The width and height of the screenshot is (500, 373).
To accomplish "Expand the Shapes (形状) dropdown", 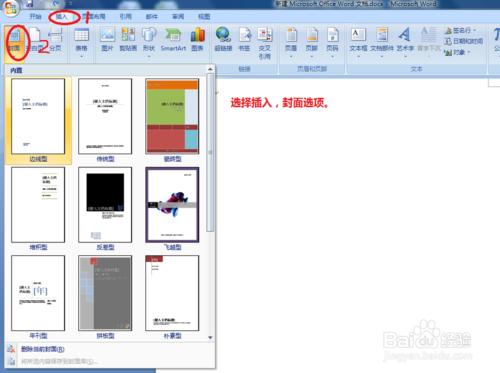I will (x=149, y=42).
